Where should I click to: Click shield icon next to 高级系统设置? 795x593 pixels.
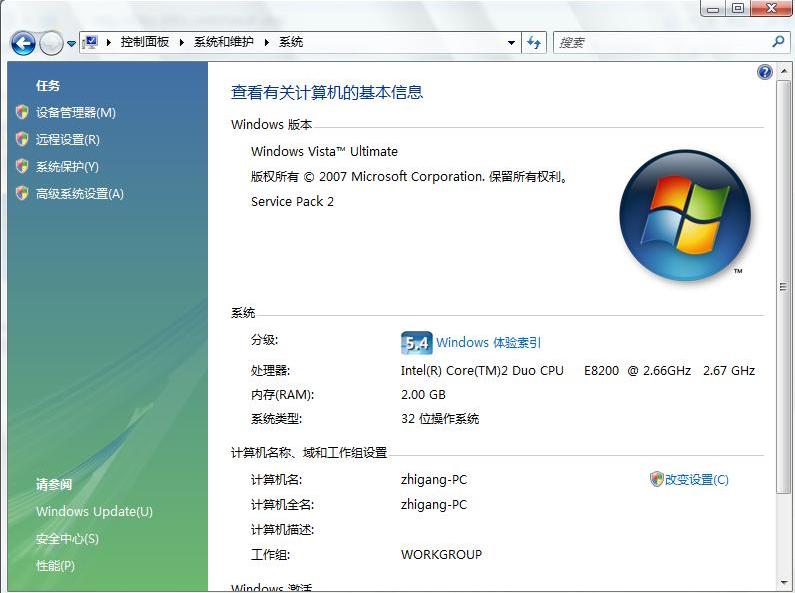(22, 193)
